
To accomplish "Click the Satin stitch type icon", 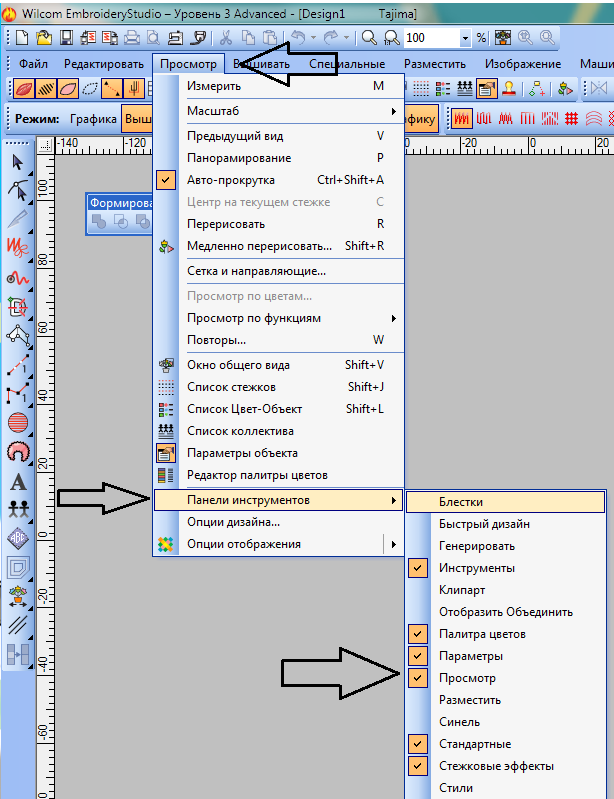I will point(461,119).
